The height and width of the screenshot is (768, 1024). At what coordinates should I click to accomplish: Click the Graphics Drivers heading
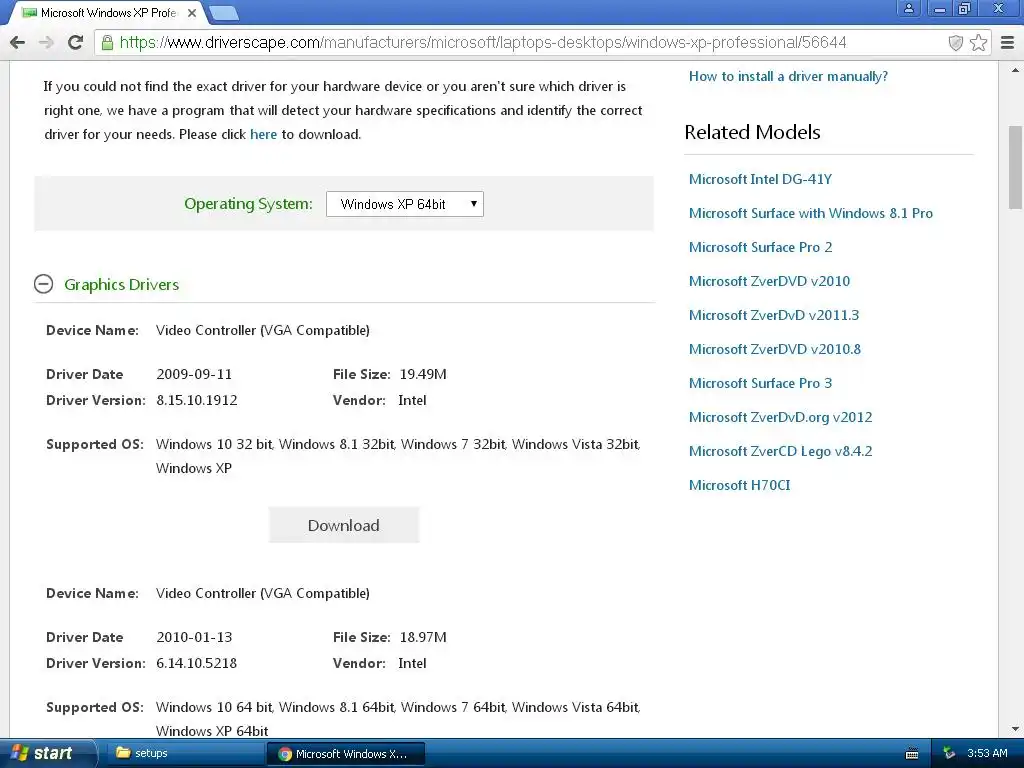point(121,285)
